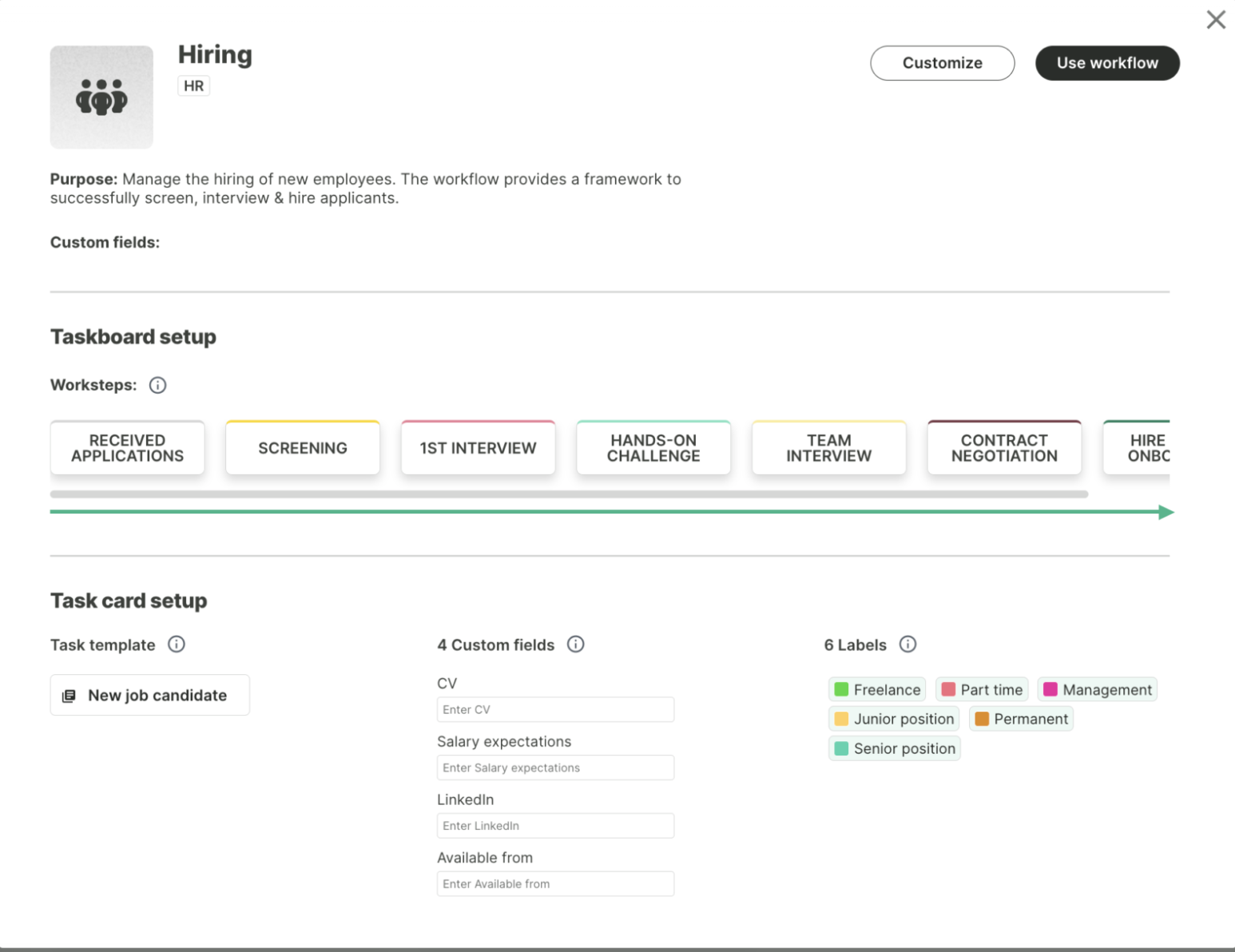
Task: Choose the 1st Interview workstep
Action: point(478,448)
